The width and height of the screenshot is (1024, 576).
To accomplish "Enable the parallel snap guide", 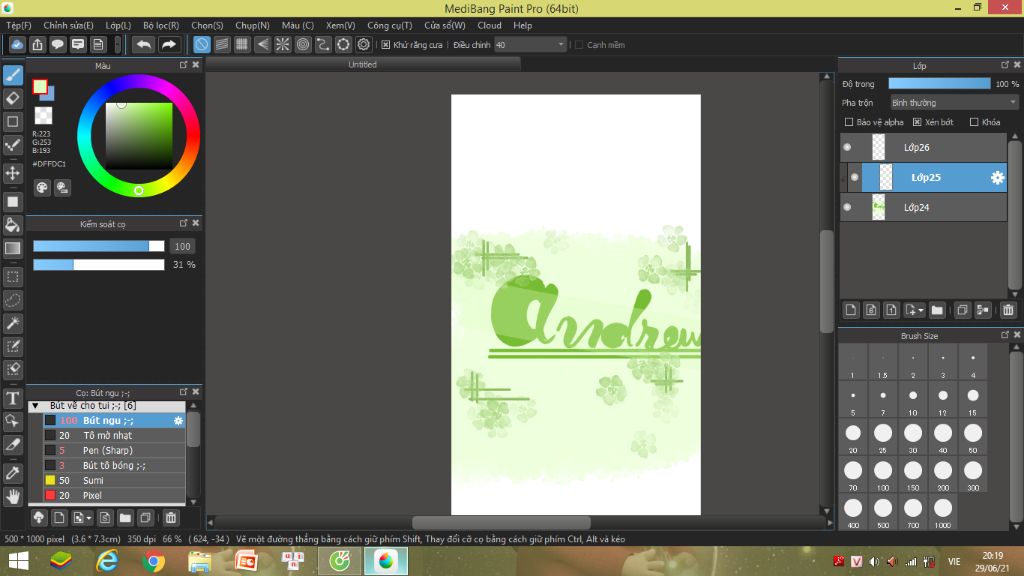I will pos(222,44).
